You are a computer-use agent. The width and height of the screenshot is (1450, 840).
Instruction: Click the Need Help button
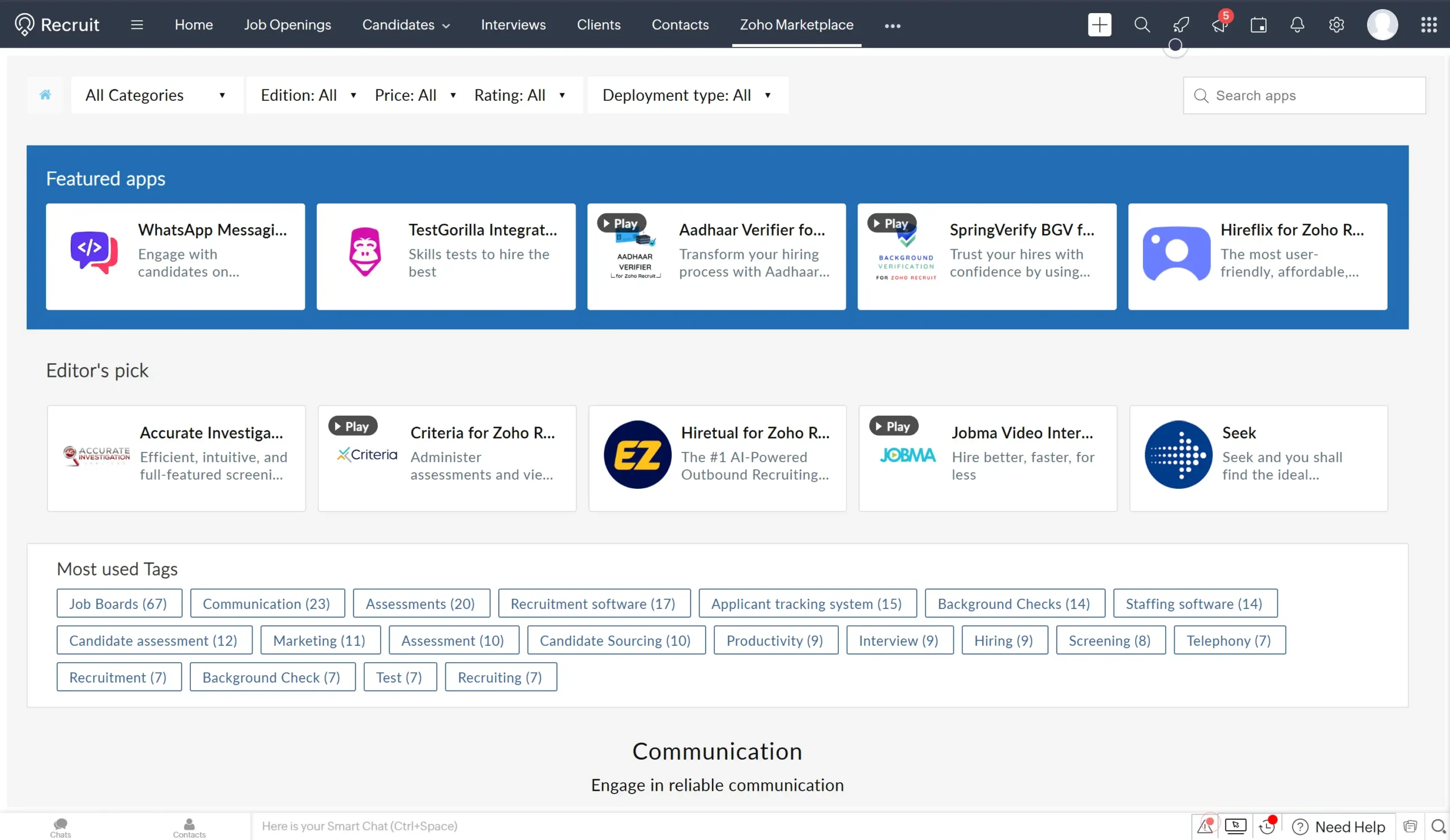(1339, 826)
